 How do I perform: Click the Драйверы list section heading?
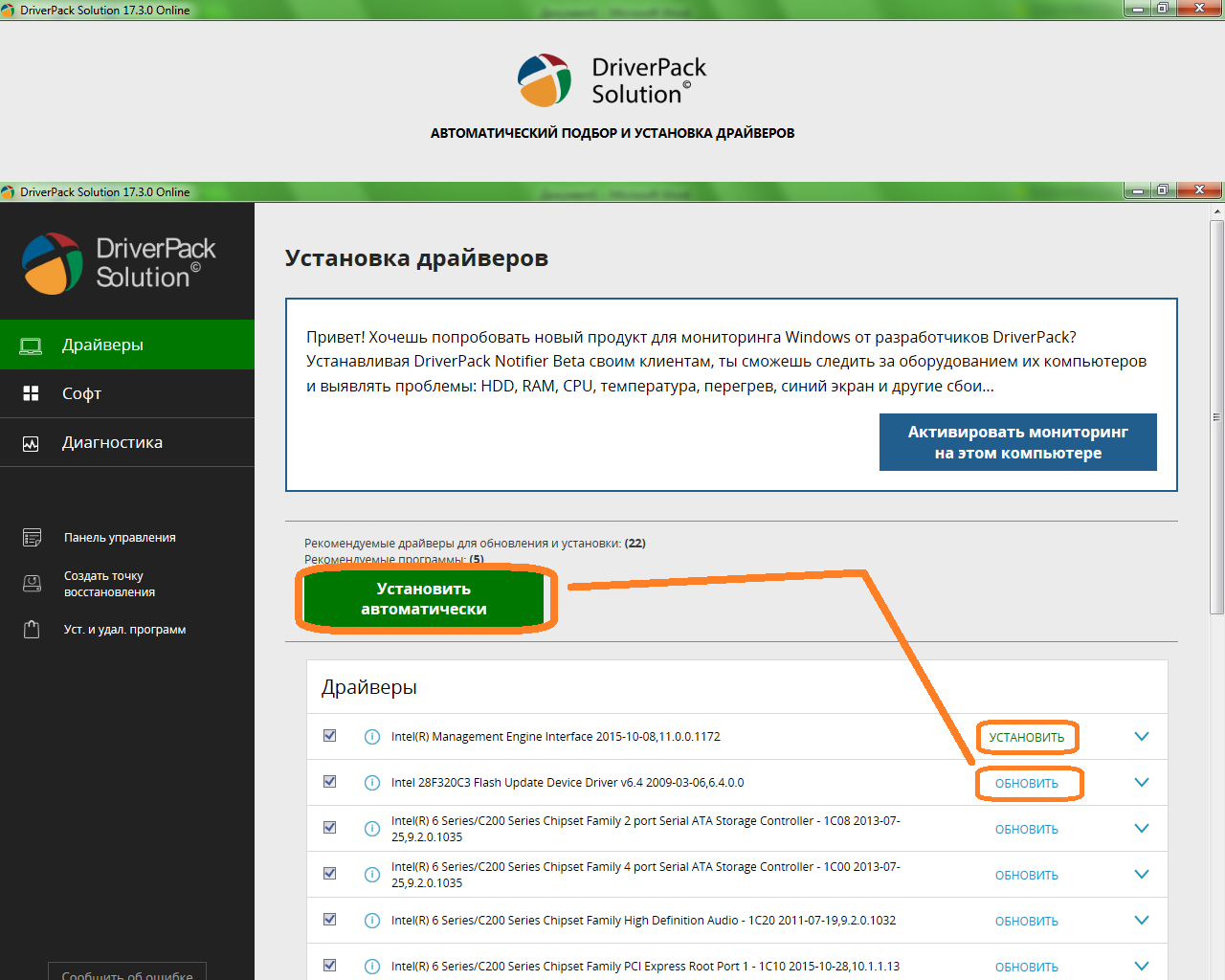pyautogui.click(x=369, y=687)
